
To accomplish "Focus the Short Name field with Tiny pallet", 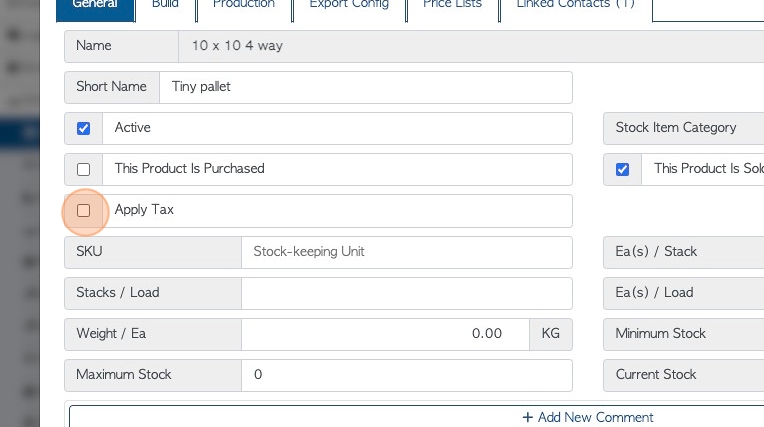I will (366, 87).
